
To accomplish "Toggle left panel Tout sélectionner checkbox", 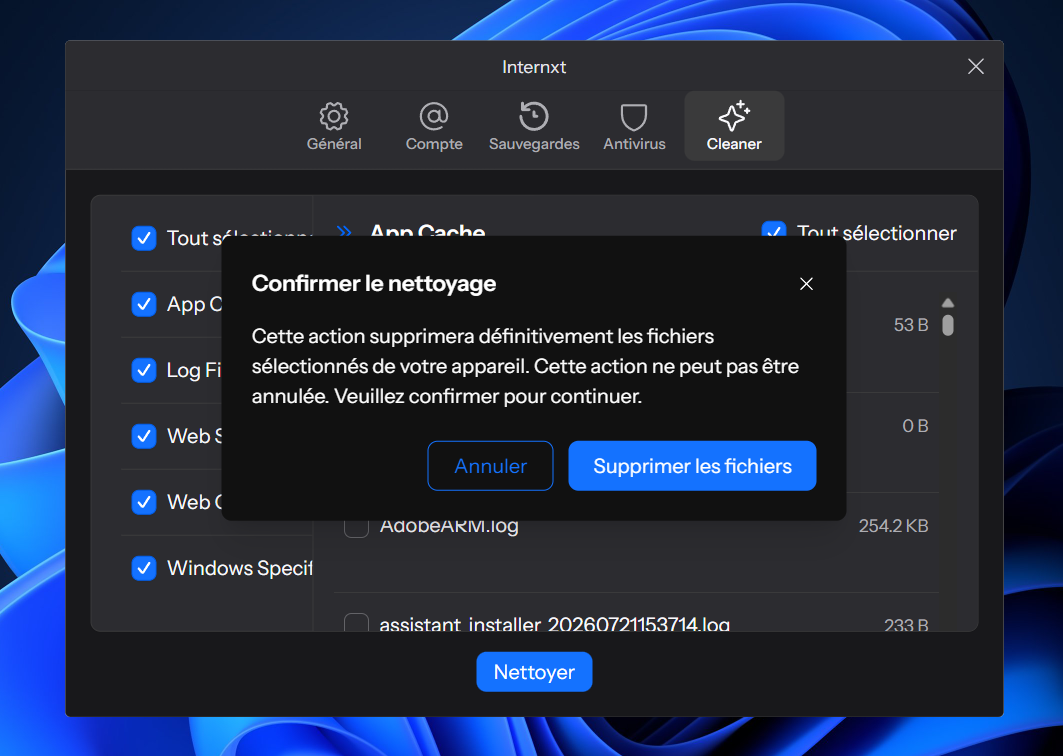I will pos(144,238).
